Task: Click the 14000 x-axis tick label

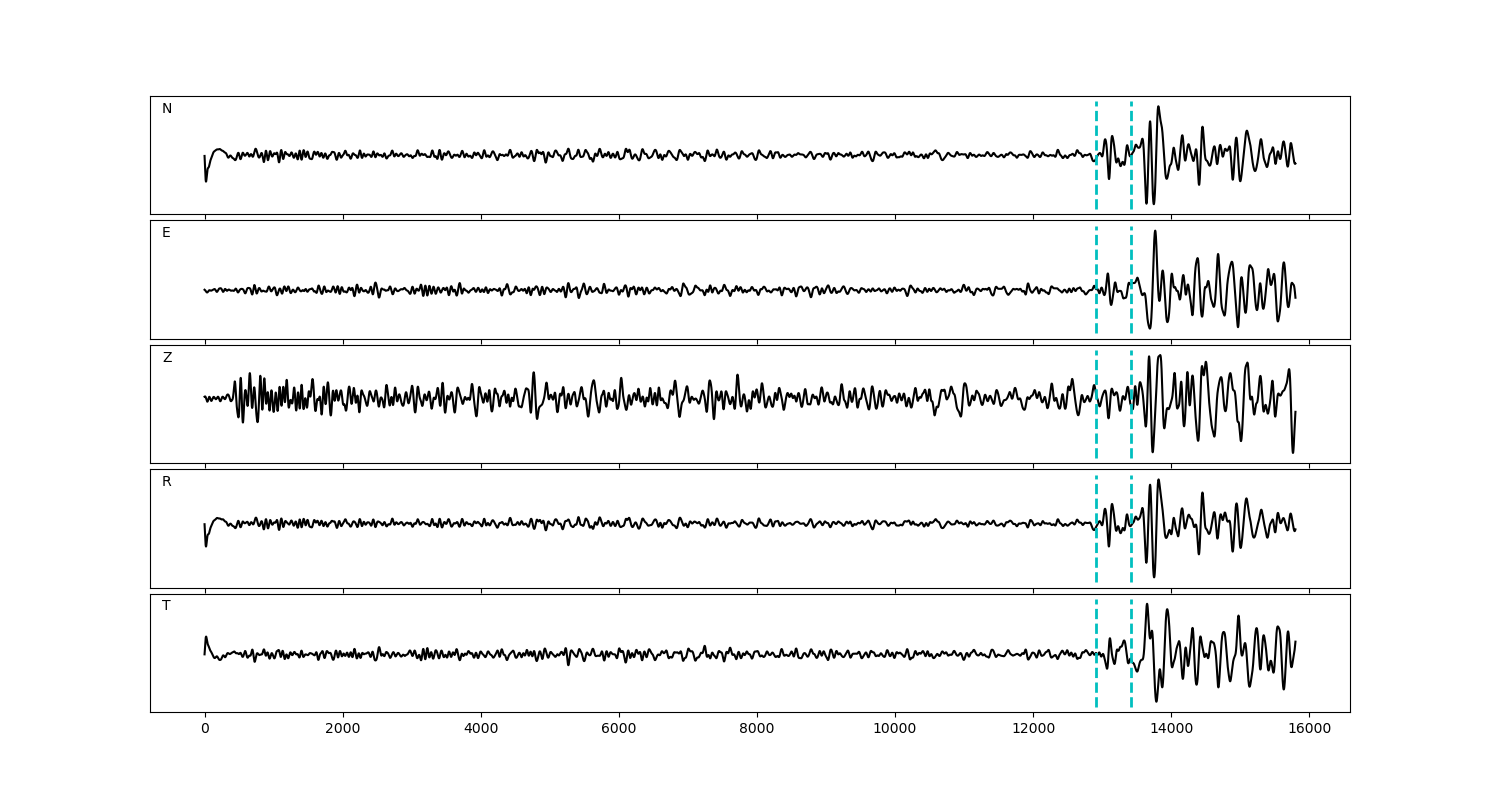Action: tap(1171, 730)
